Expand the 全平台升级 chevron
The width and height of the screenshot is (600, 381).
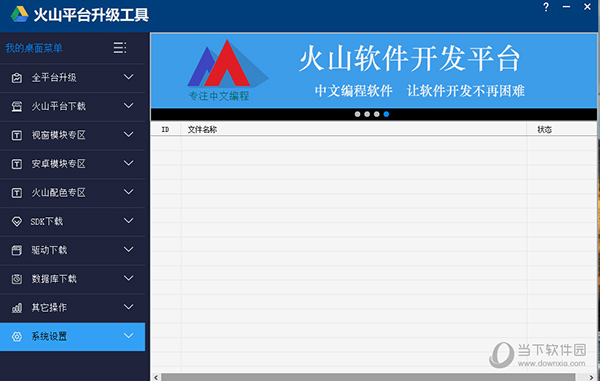point(129,77)
